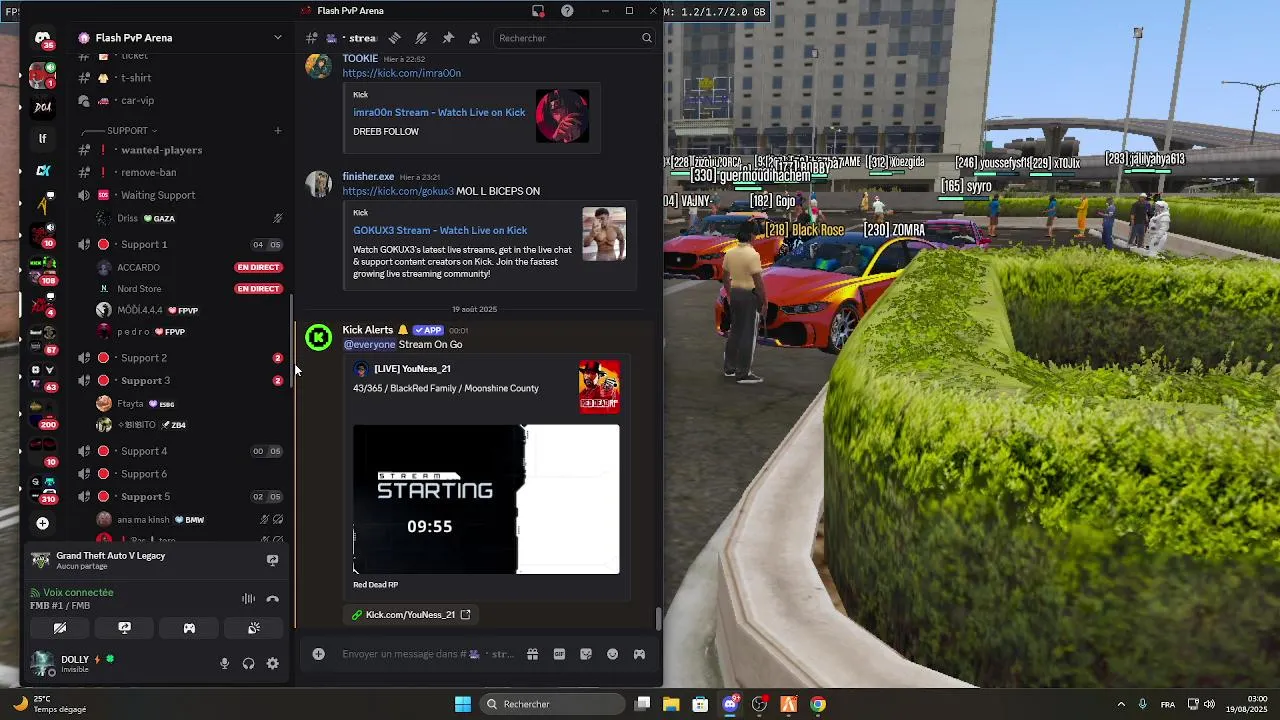Open the DOA server icon
This screenshot has height=720, width=1280.
click(x=42, y=107)
